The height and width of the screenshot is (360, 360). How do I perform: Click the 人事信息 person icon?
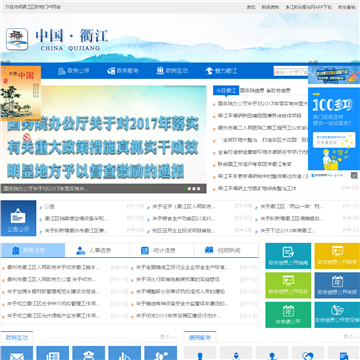(80, 251)
